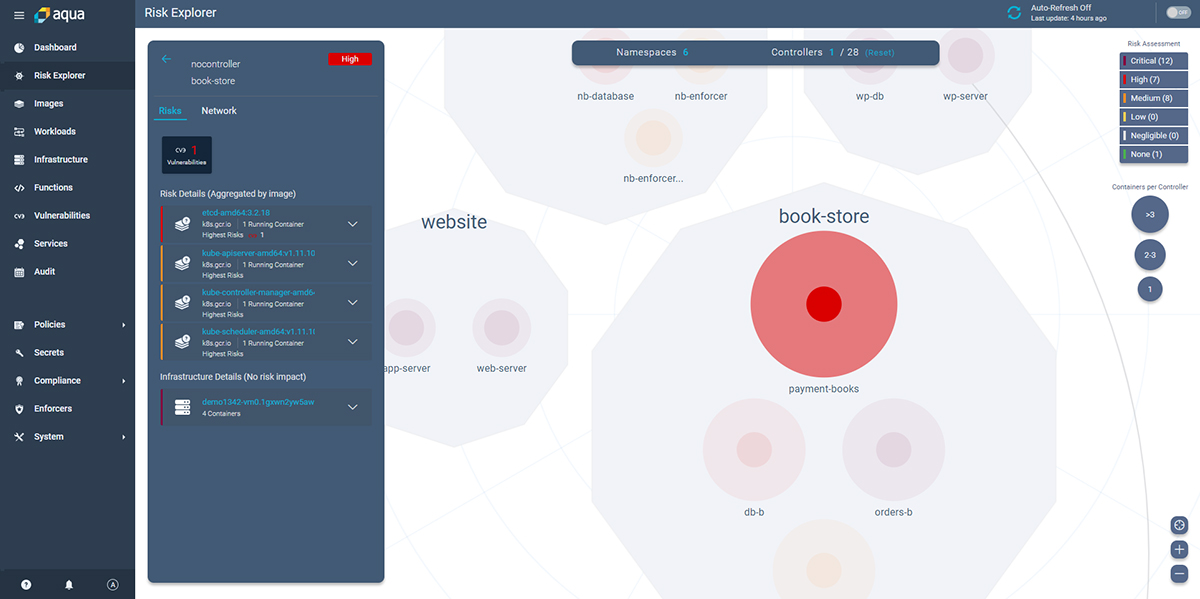Expand the System submenu

(124, 437)
